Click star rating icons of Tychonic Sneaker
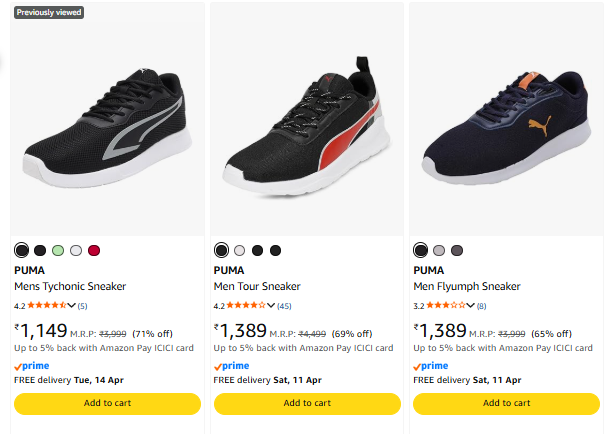608x434 pixels. coord(46,306)
